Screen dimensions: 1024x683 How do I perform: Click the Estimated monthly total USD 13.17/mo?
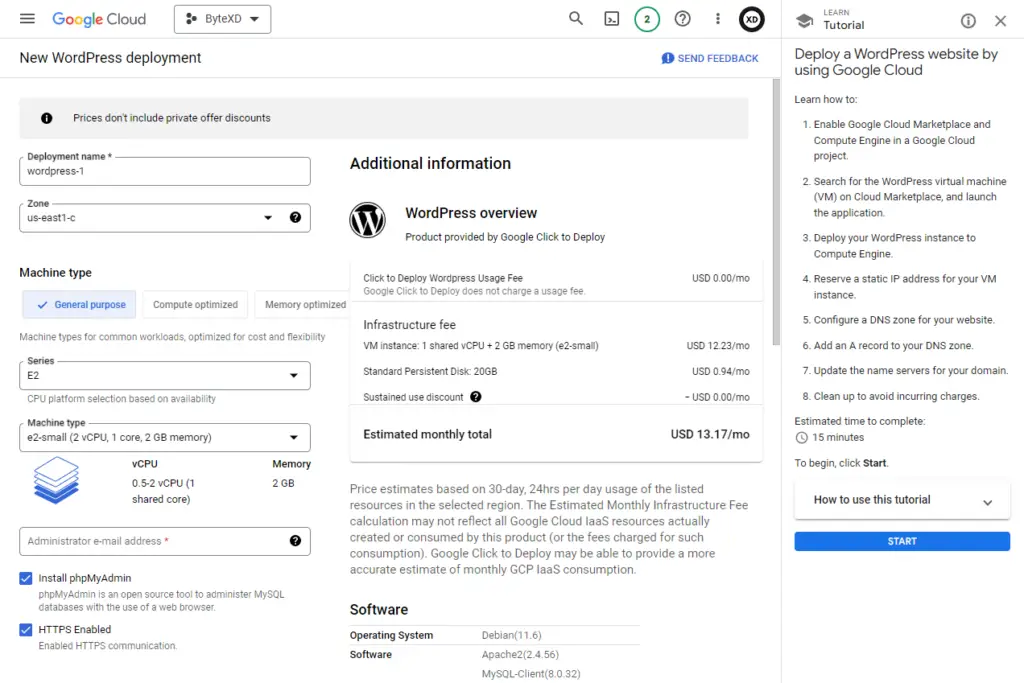710,434
